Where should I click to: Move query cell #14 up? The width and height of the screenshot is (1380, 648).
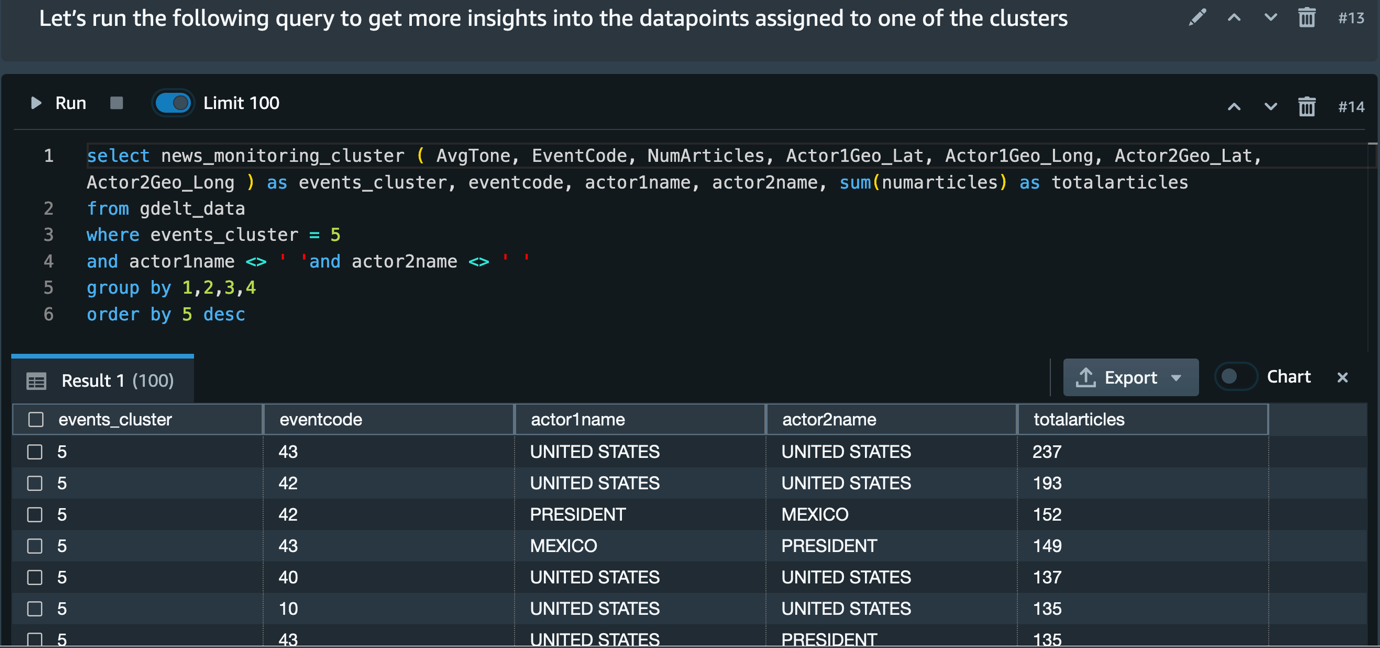(x=1234, y=106)
